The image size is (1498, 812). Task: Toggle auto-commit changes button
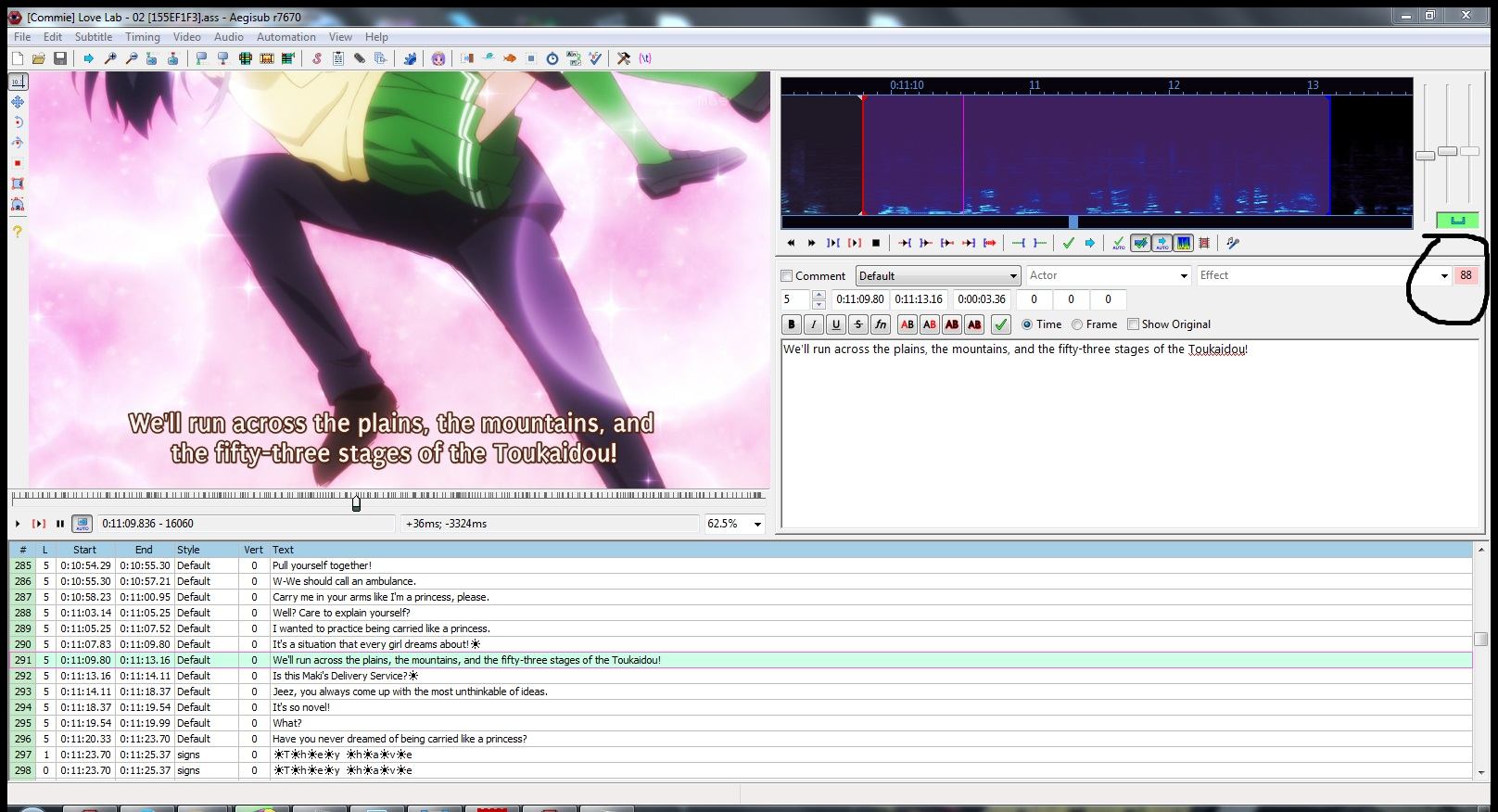coord(1119,243)
